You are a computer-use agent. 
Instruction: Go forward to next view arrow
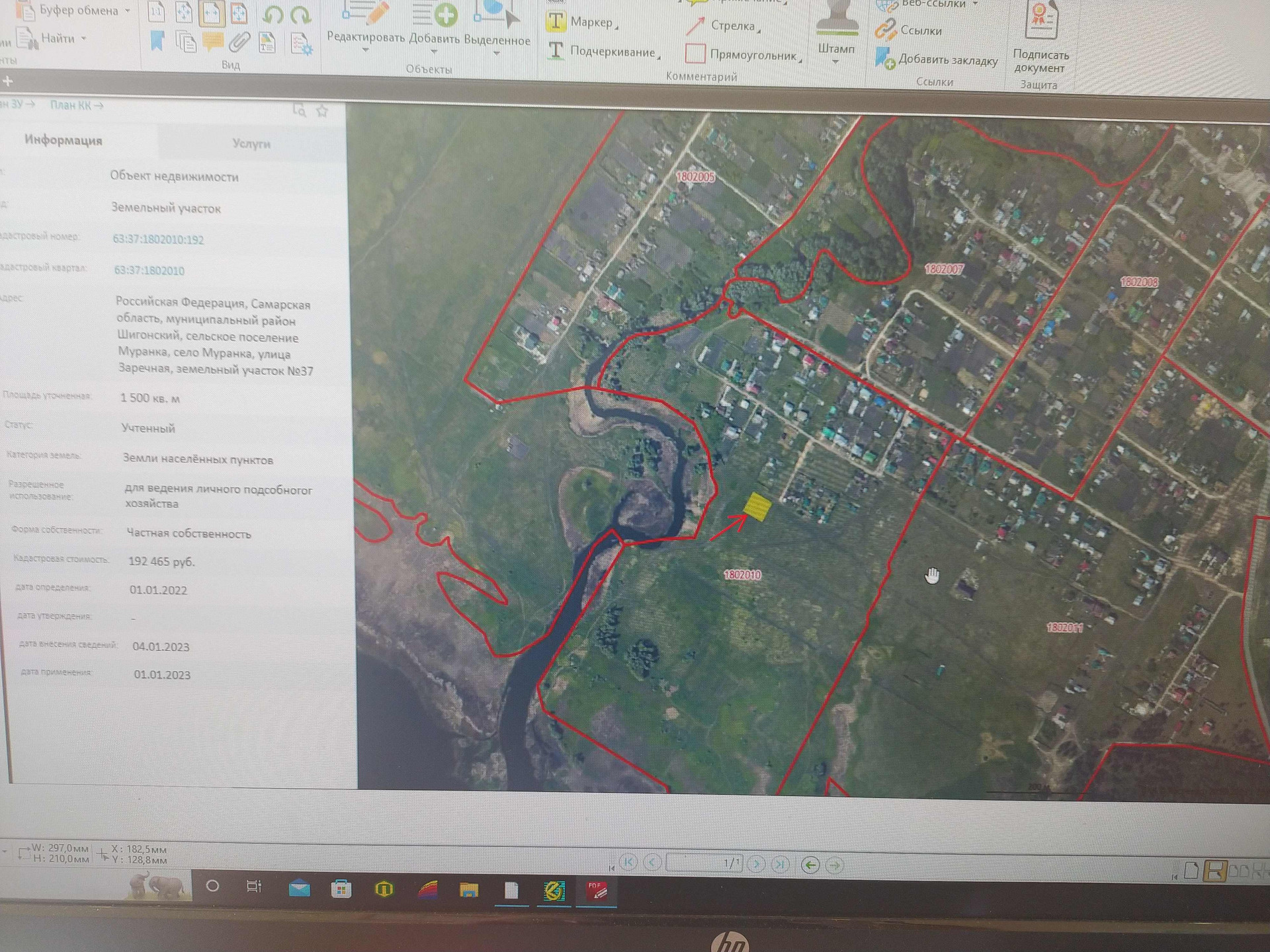(x=835, y=865)
